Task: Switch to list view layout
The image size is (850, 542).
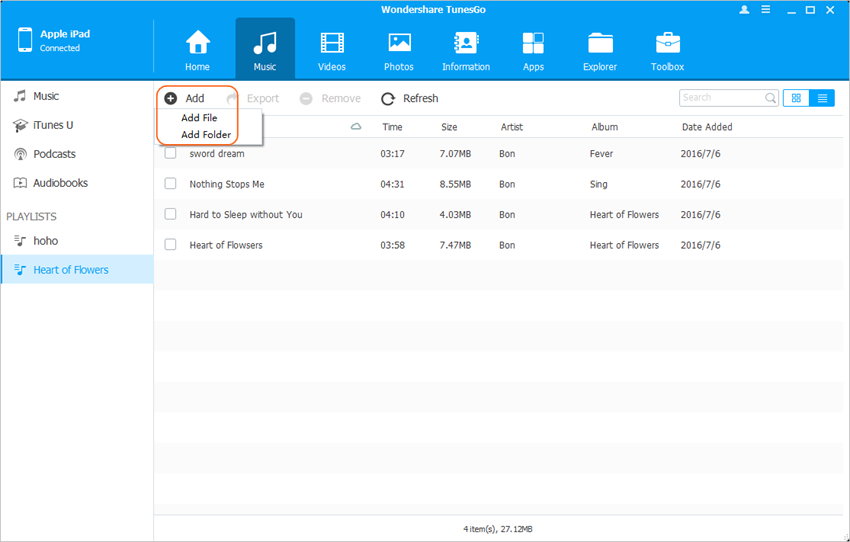Action: pyautogui.click(x=822, y=98)
